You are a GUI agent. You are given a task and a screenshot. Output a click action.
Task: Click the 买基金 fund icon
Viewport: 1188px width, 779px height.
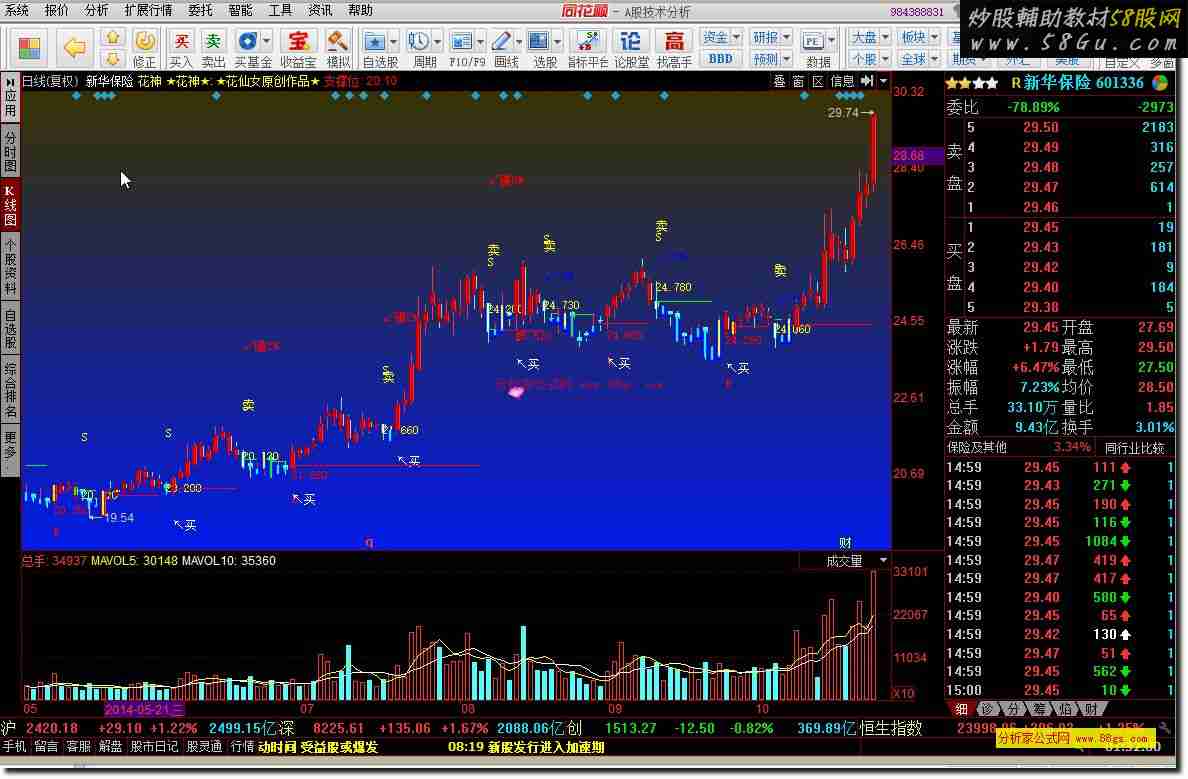click(247, 41)
